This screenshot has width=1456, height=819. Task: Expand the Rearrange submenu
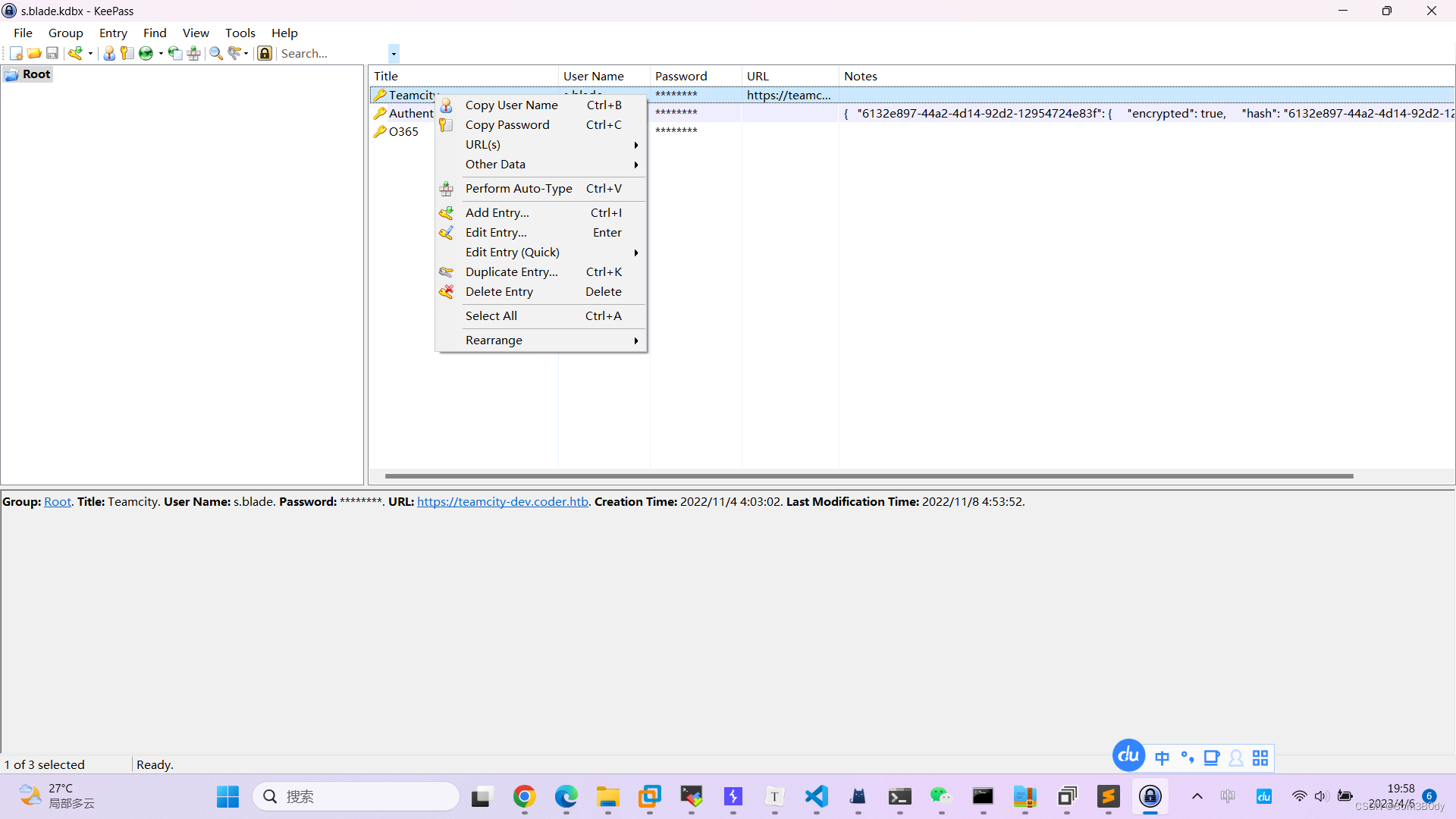point(541,340)
